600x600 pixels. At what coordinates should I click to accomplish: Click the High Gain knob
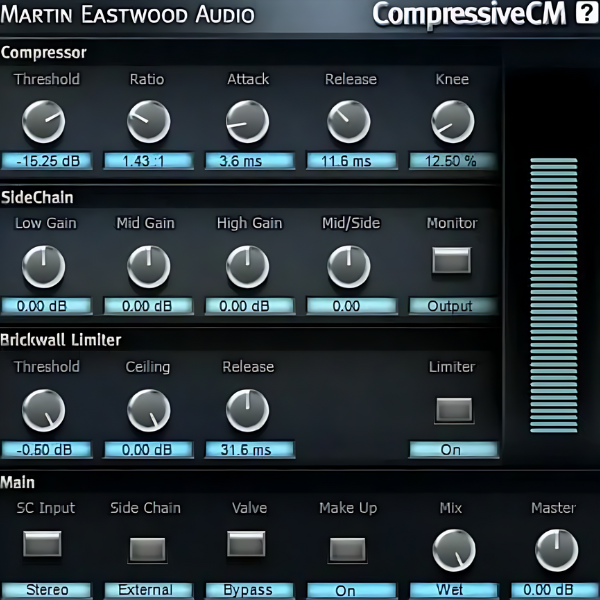248,267
